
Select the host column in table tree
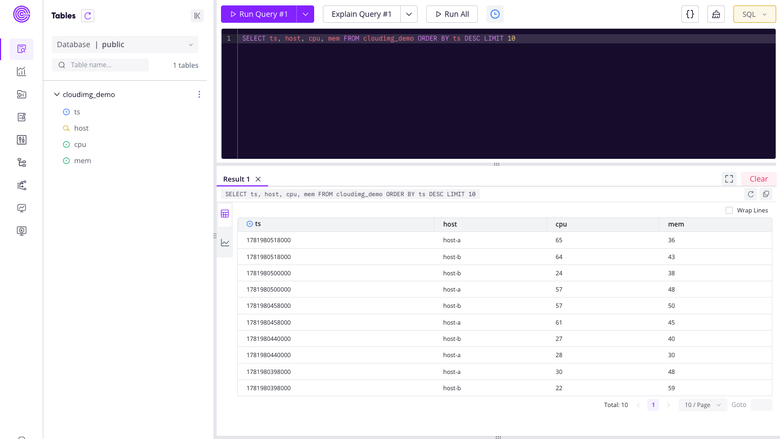coord(81,128)
